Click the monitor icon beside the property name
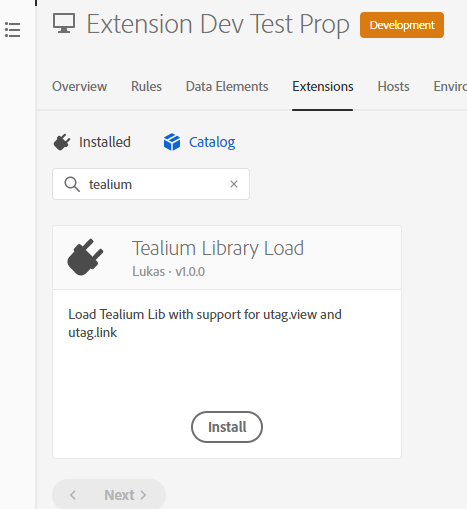Screen dimensions: 467x509 [x=64, y=23]
